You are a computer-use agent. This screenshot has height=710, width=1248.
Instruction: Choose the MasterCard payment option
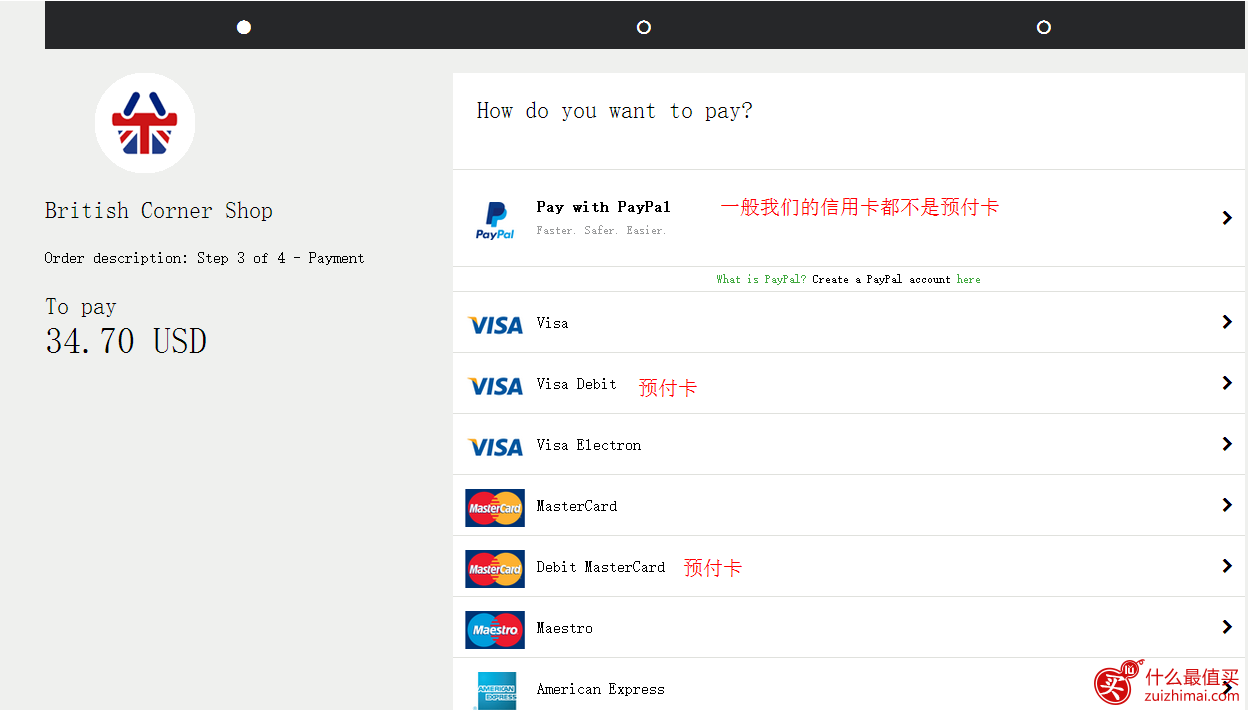click(x=849, y=505)
